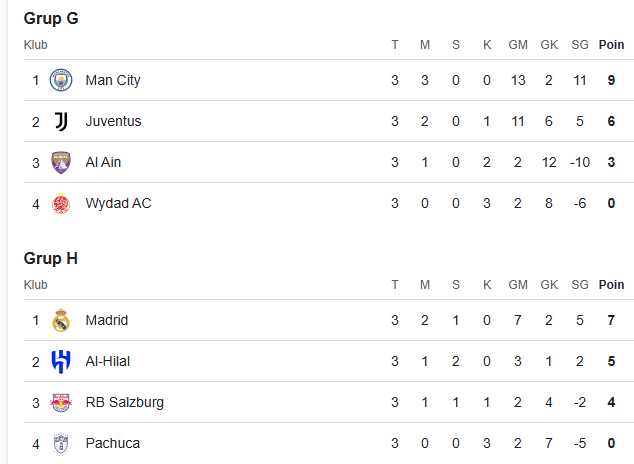The width and height of the screenshot is (634, 464).
Task: Select the Pachuca team name
Action: point(112,443)
